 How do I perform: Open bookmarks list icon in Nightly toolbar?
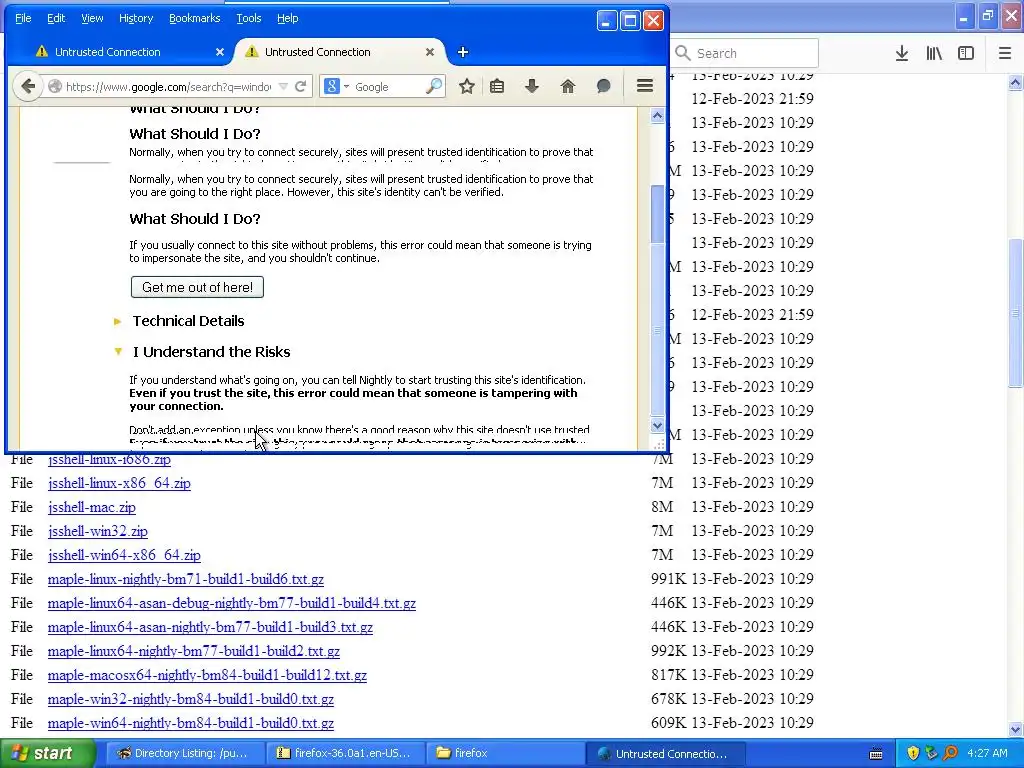coord(497,86)
